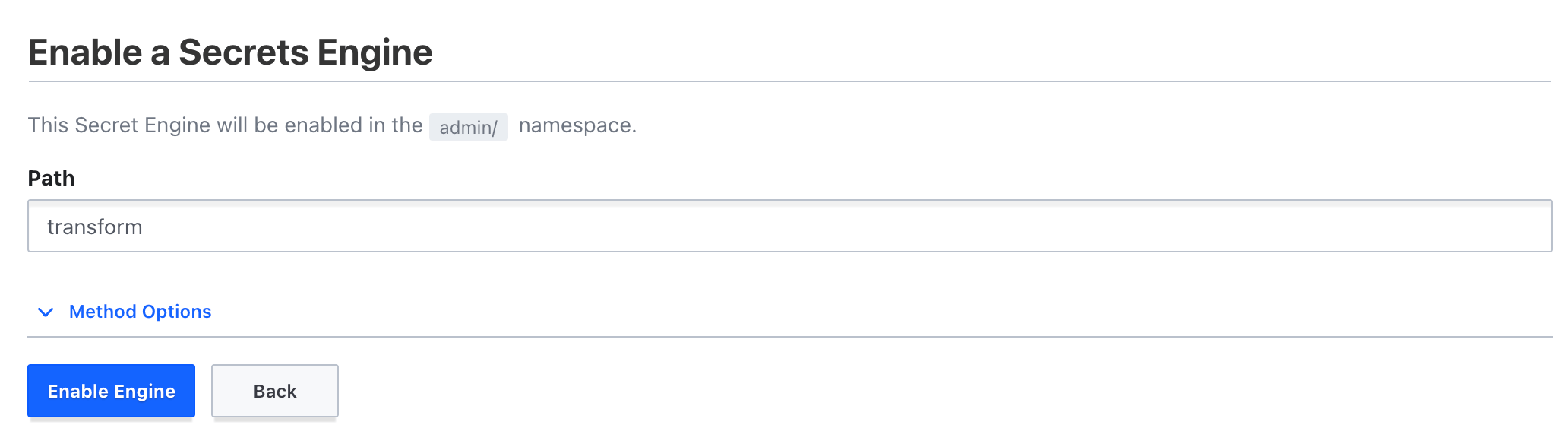Focus the Path input field

(x=789, y=227)
